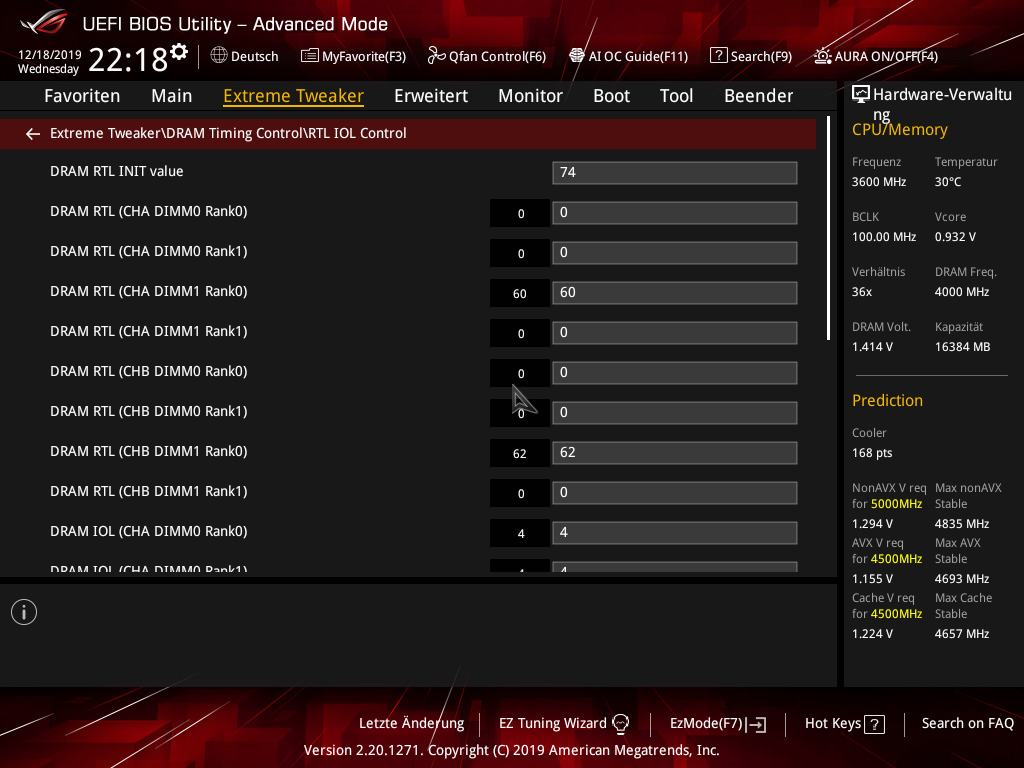Open clock settings gear icon

pyautogui.click(x=179, y=52)
